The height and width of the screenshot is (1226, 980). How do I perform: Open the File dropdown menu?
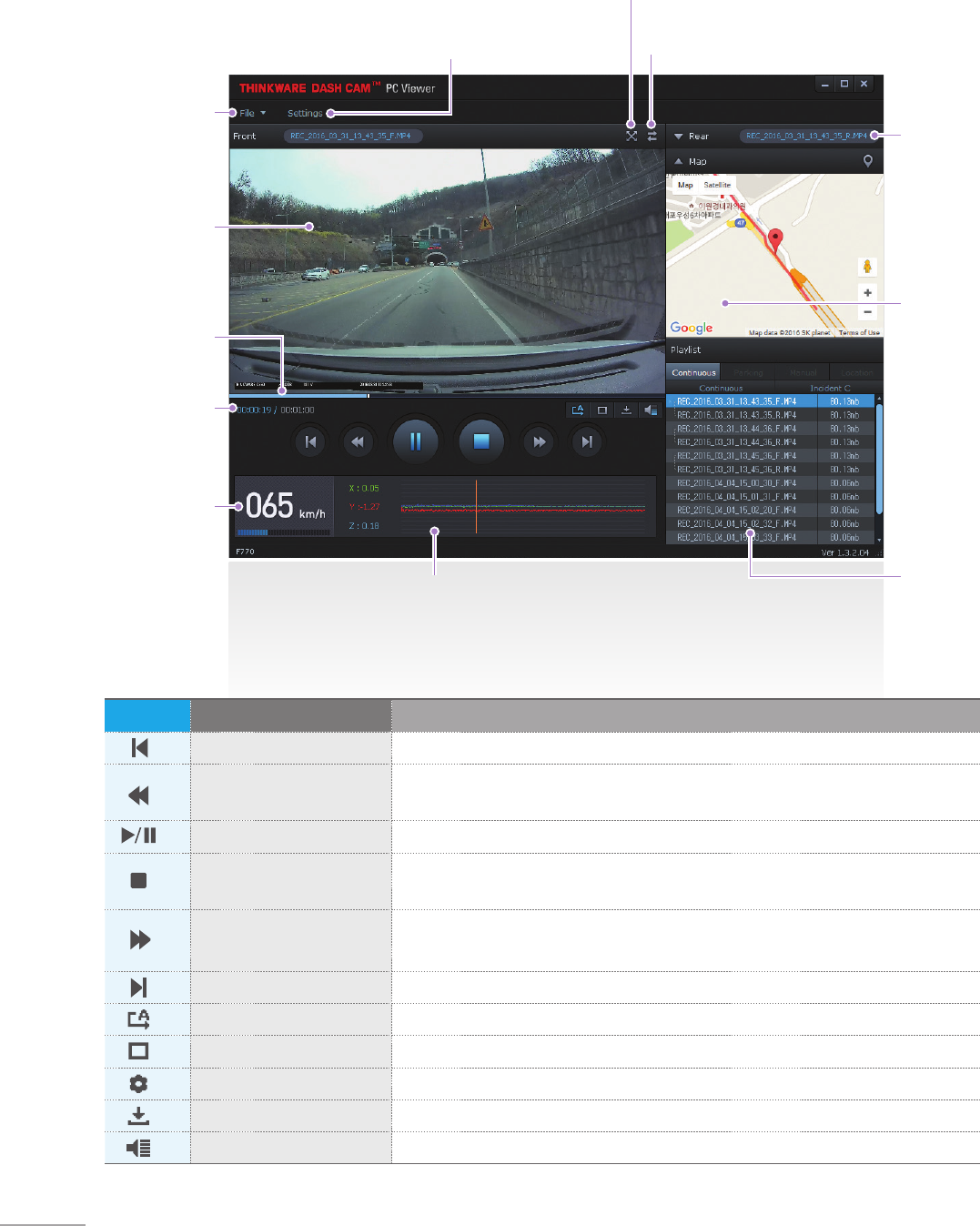pyautogui.click(x=252, y=113)
